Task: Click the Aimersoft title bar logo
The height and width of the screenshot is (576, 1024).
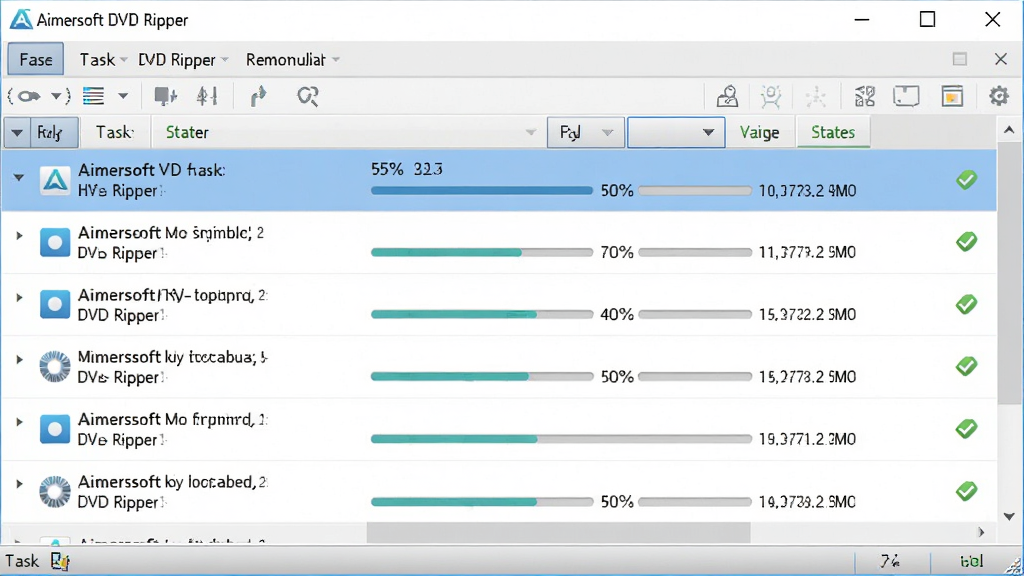Action: (x=21, y=20)
